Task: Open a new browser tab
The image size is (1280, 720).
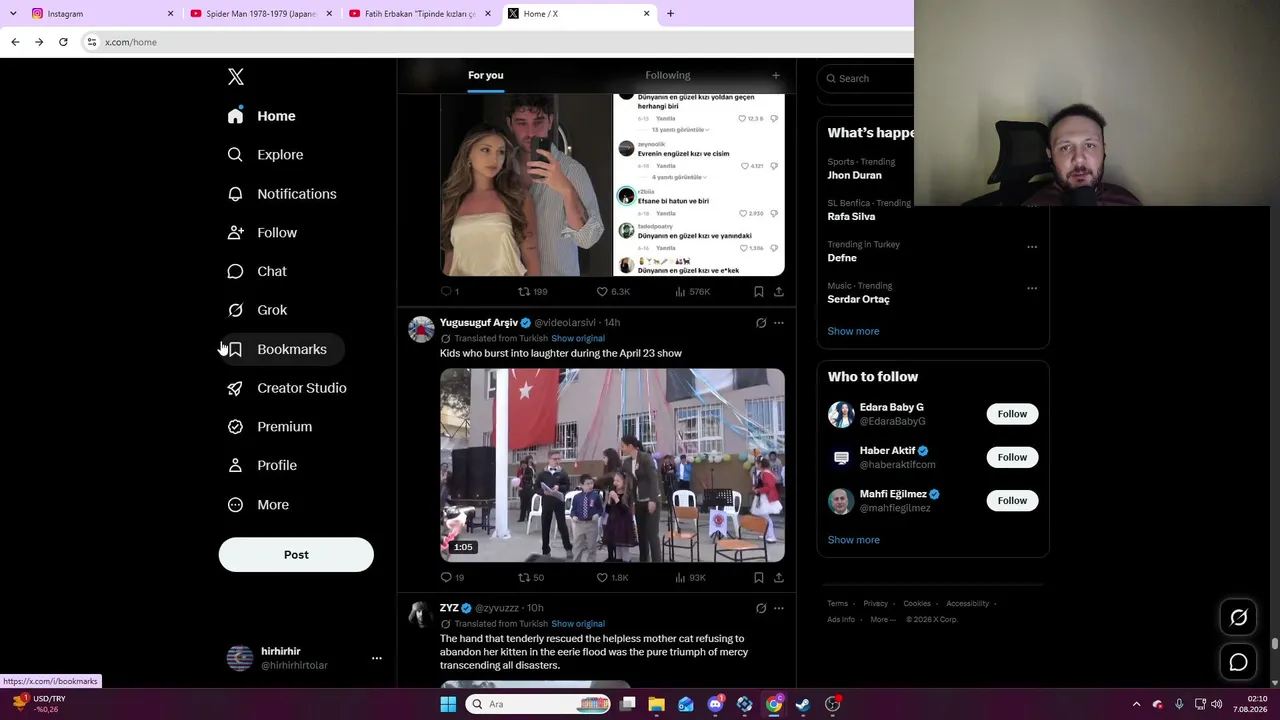Action: pos(670,14)
